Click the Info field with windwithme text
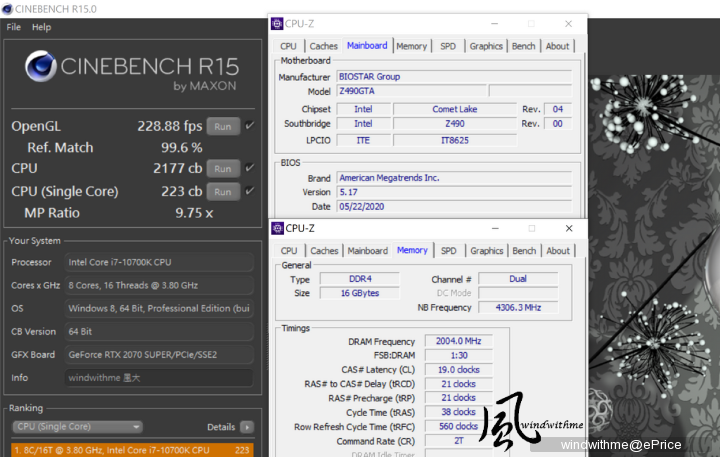The image size is (720, 457). click(x=159, y=378)
